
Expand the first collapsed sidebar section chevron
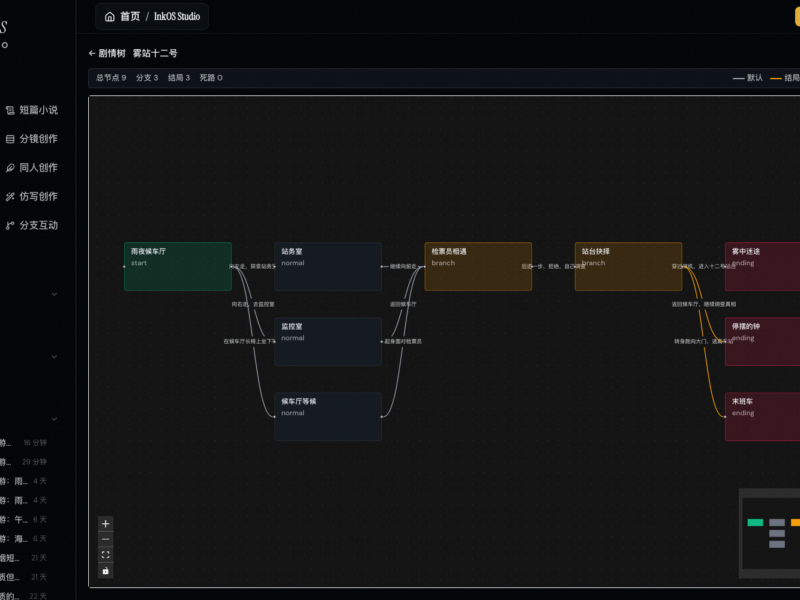pyautogui.click(x=54, y=294)
